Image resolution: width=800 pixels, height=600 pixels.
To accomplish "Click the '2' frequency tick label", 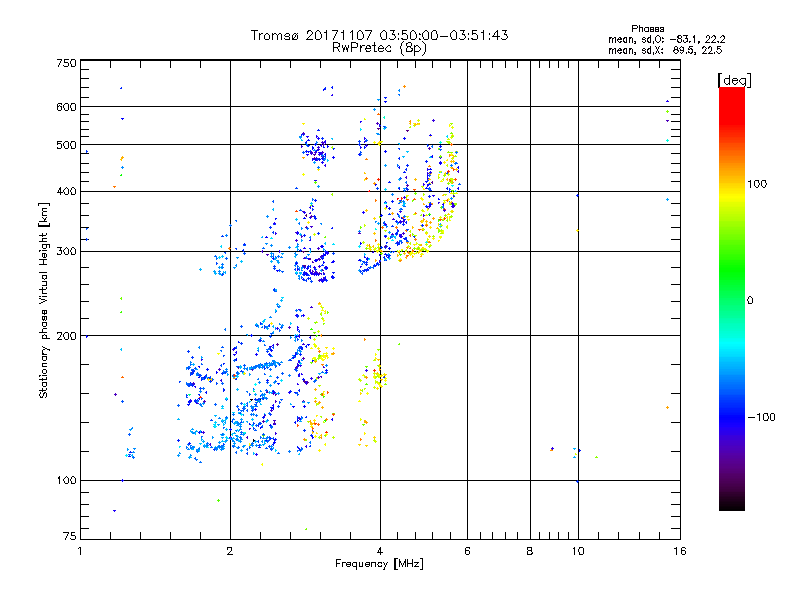I will click(x=230, y=551).
